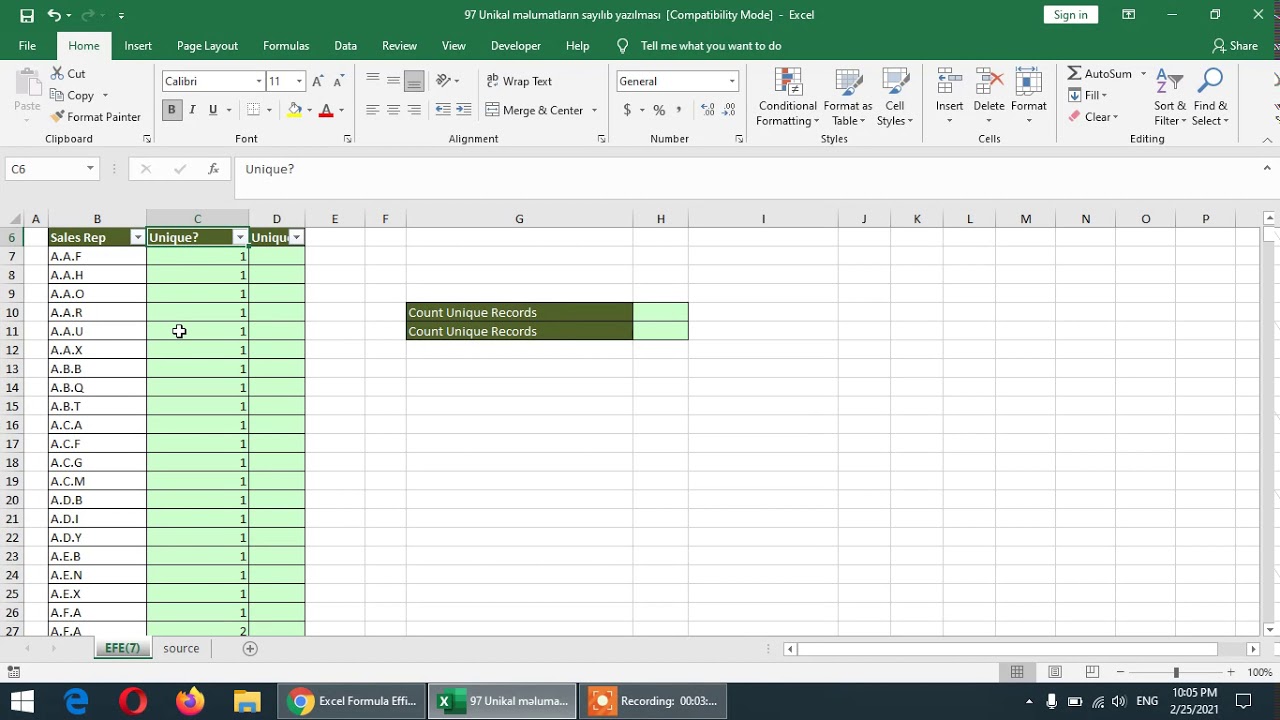Apply comma style format
Viewport: 1280px width, 720px height.
tap(679, 110)
